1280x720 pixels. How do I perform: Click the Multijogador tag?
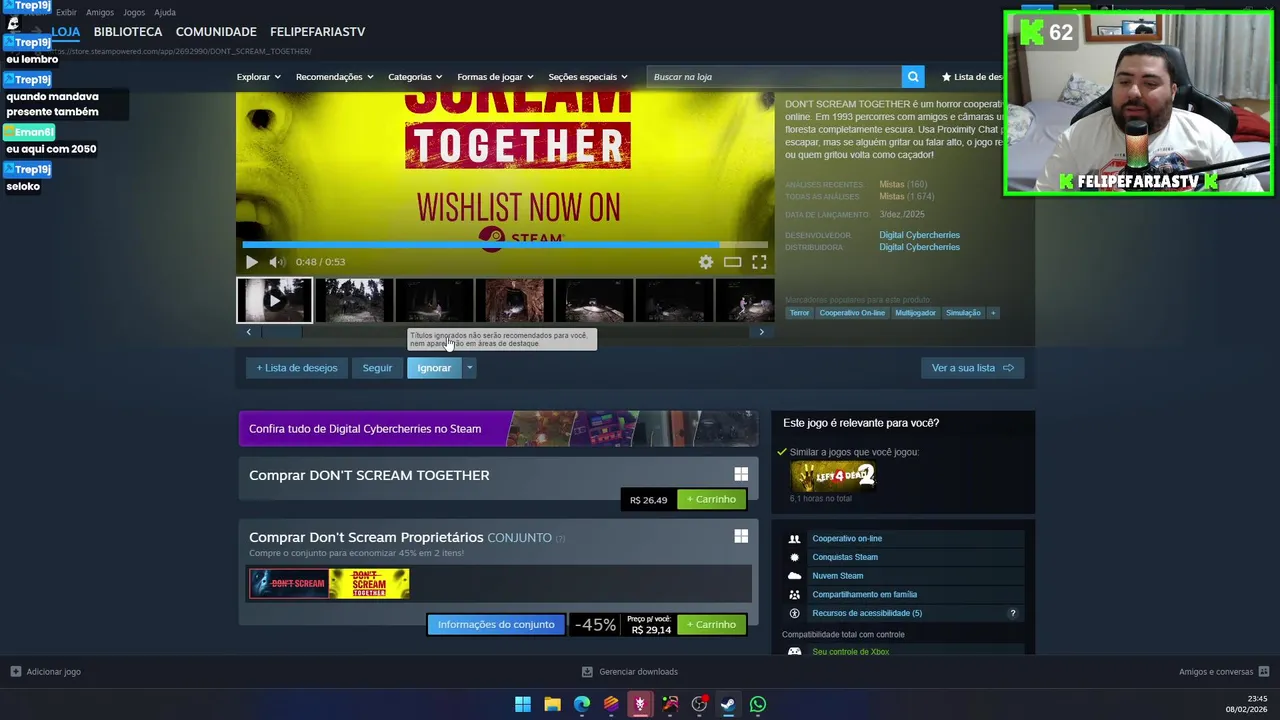pos(915,313)
